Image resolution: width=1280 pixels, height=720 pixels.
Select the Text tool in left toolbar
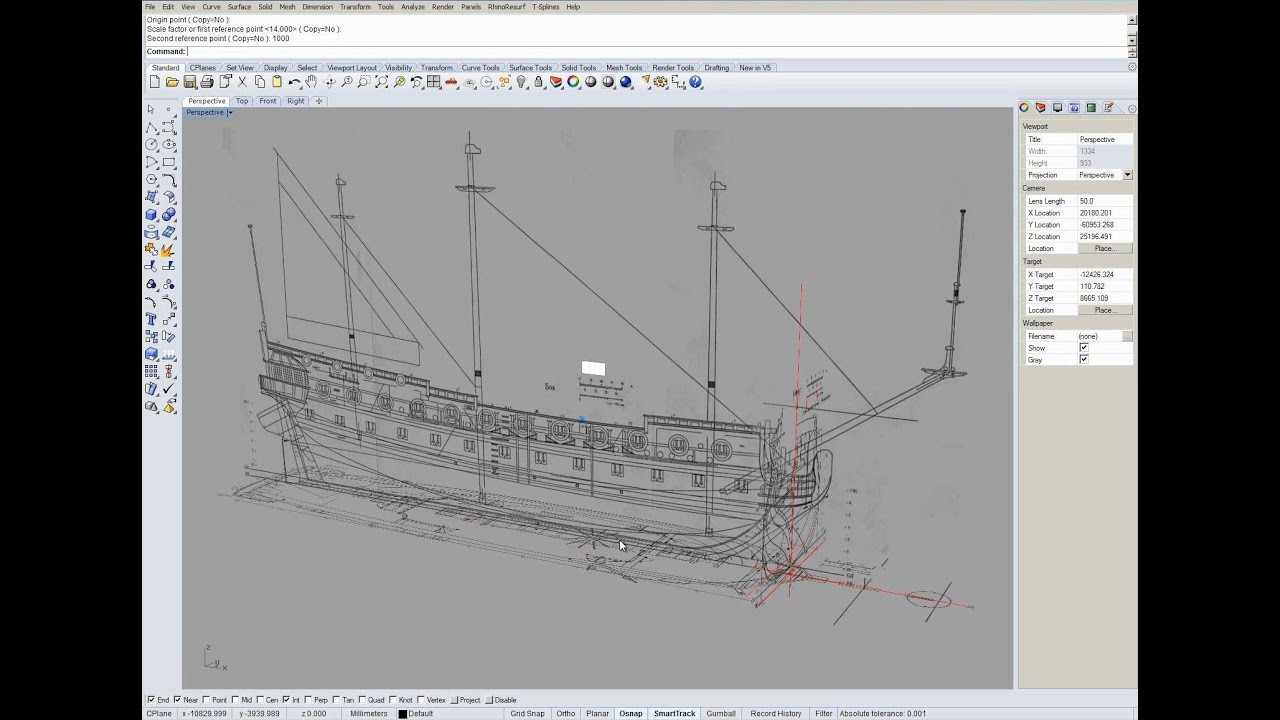[151, 319]
